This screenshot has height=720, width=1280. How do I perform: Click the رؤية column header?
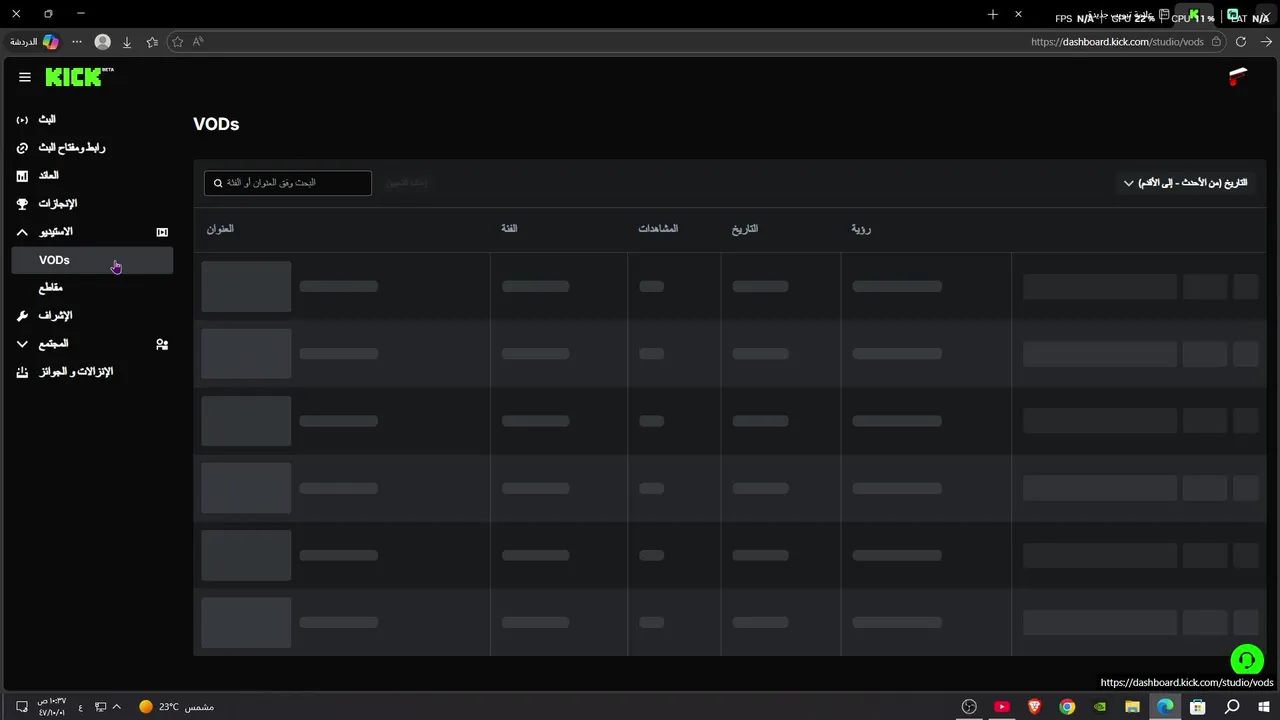[x=861, y=229]
